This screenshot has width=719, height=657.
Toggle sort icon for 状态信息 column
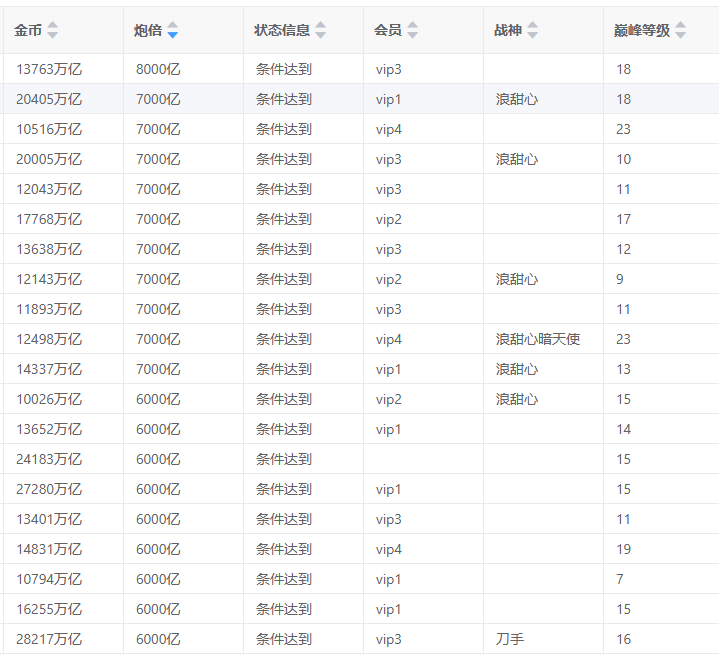(320, 31)
